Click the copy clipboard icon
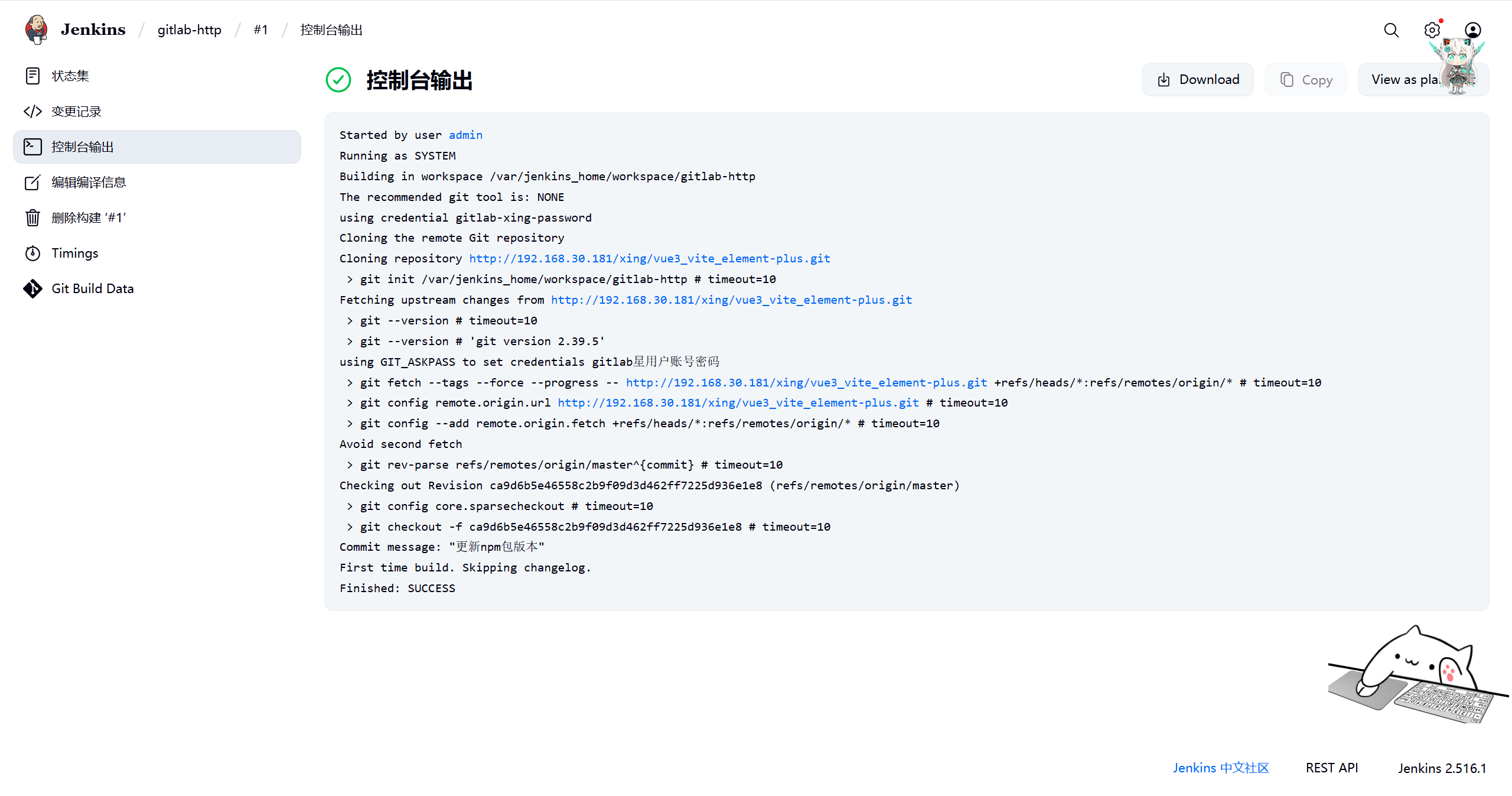The image size is (1512, 796). tap(1287, 80)
